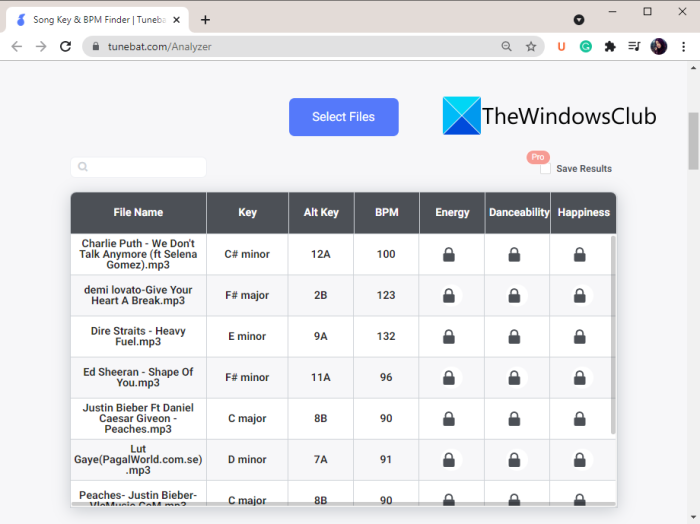The height and width of the screenshot is (524, 700).
Task: Click Danceability lock for Ed Sheeran row
Action: [x=514, y=378]
